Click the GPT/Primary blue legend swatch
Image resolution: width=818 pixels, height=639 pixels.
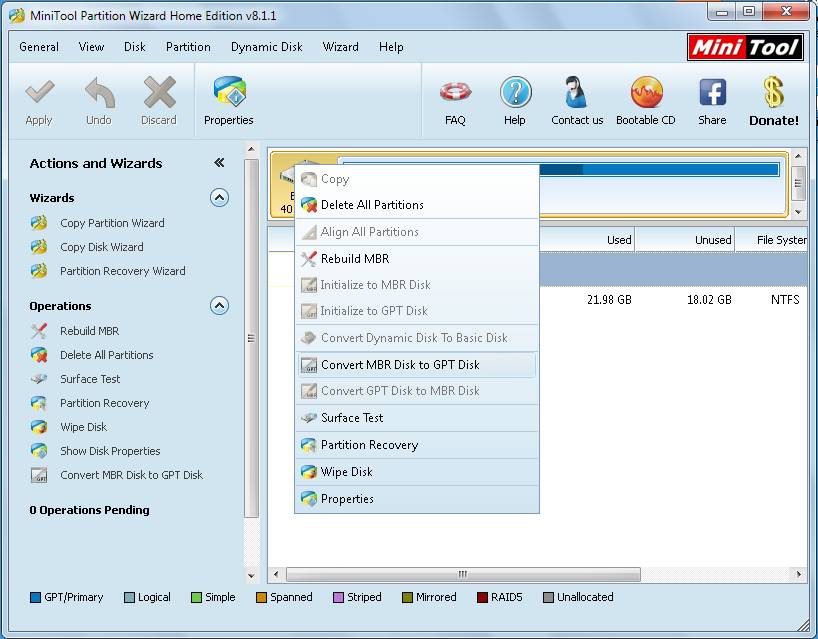point(35,597)
